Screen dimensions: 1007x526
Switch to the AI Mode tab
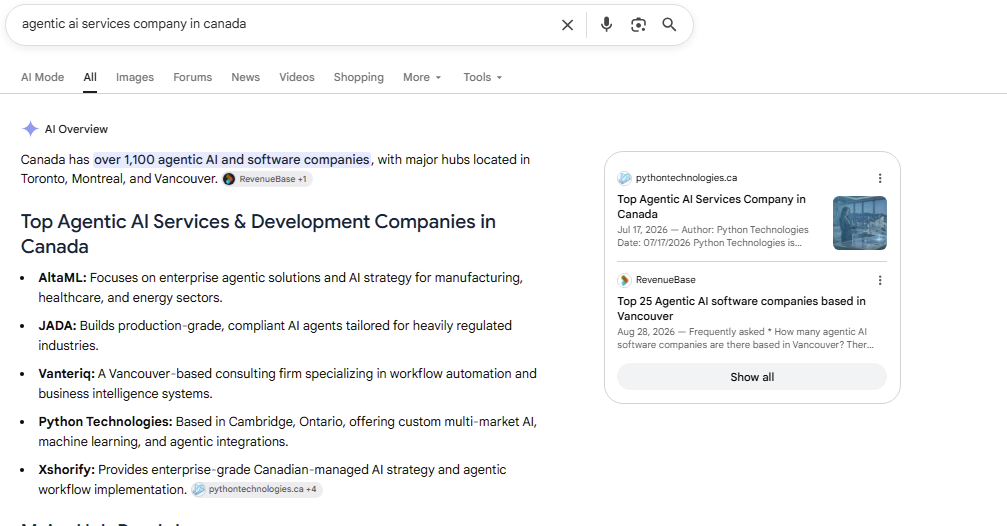42,77
